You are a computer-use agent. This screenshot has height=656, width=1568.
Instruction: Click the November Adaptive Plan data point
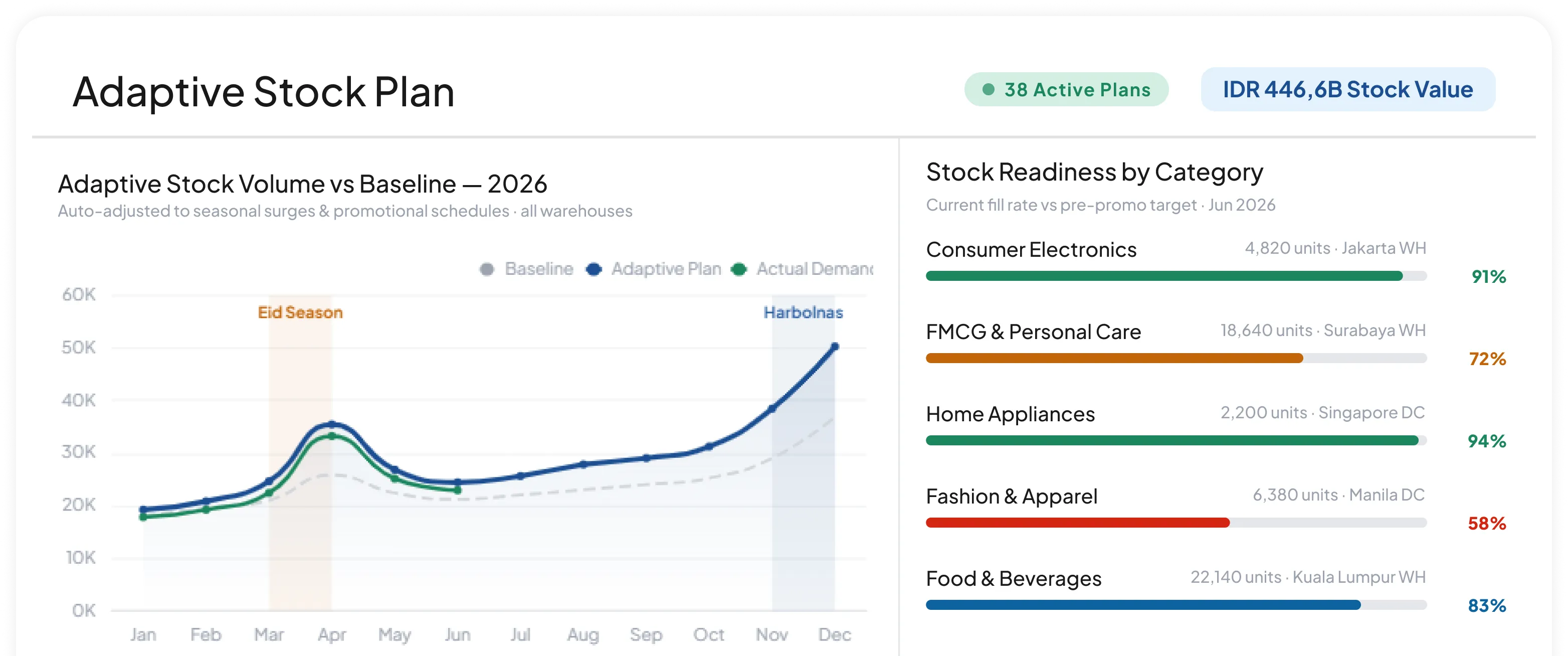click(772, 409)
